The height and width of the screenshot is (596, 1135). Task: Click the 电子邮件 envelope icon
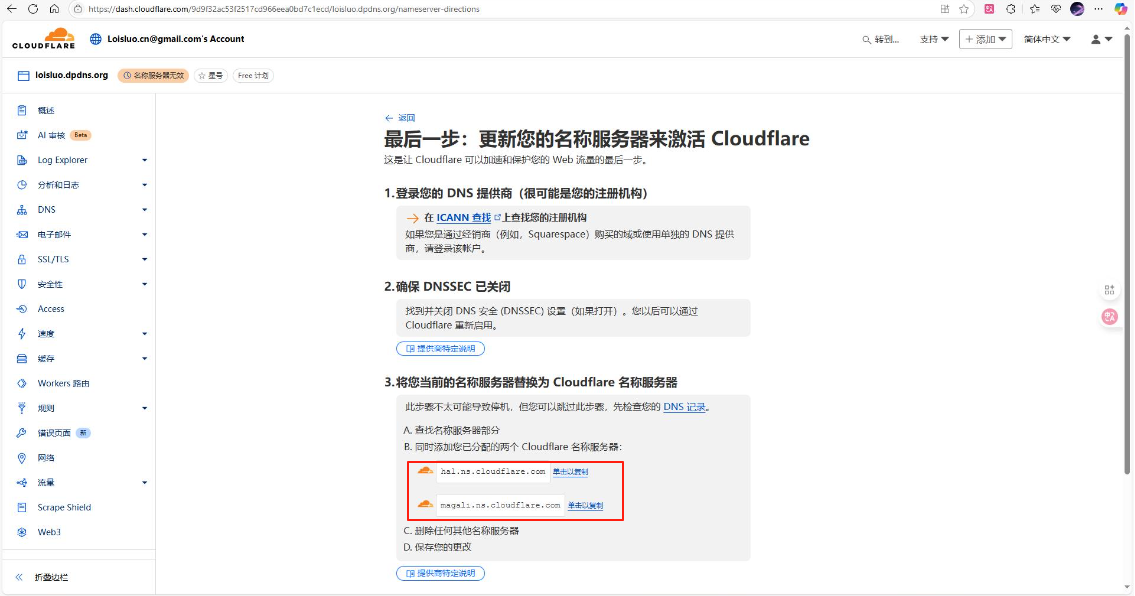[x=22, y=235]
